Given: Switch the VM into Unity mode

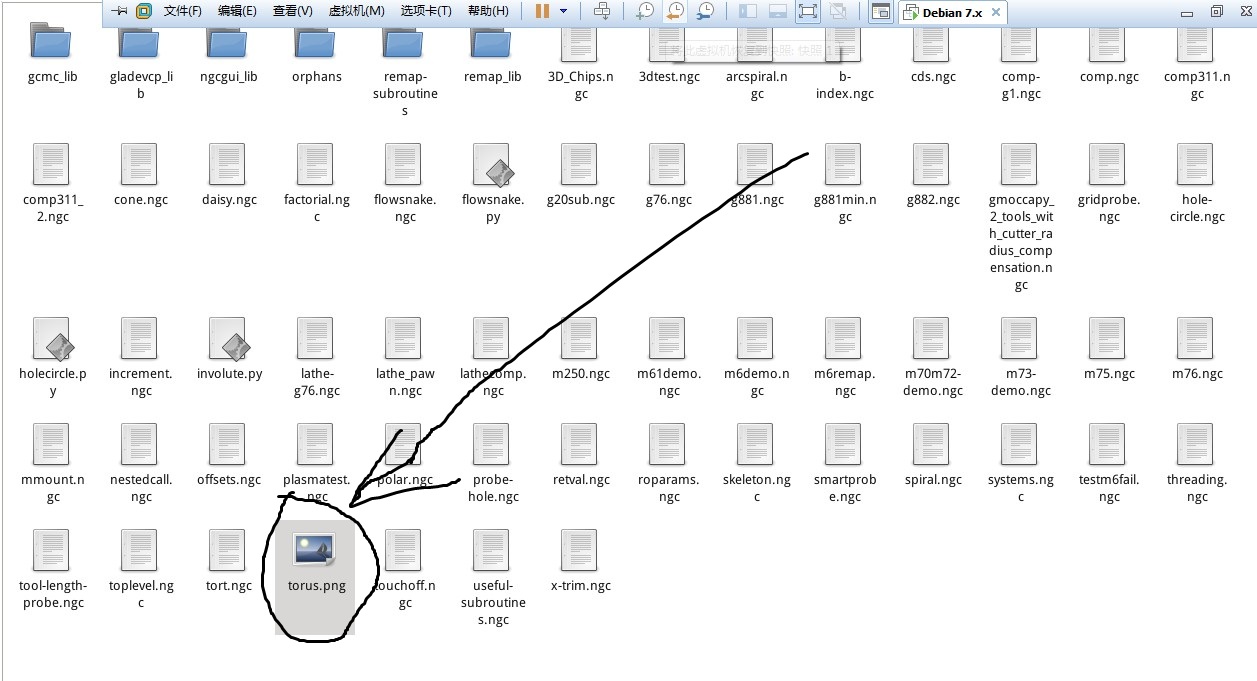Looking at the screenshot, I should pos(838,11).
